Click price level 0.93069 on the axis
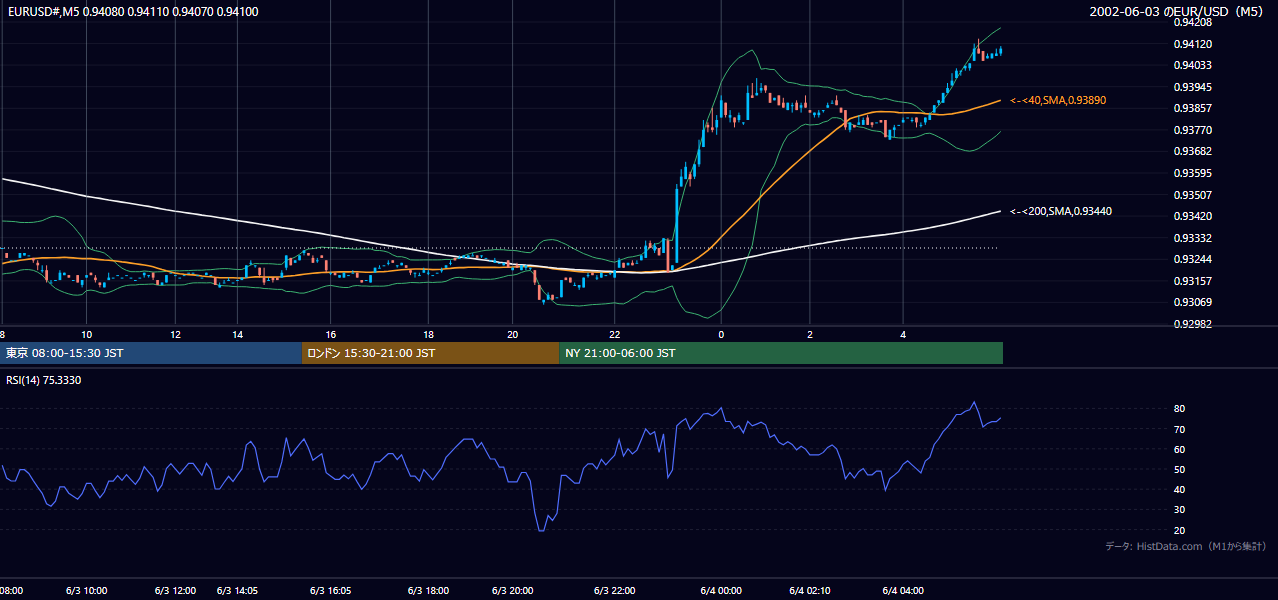Image resolution: width=1278 pixels, height=600 pixels. 1193,303
